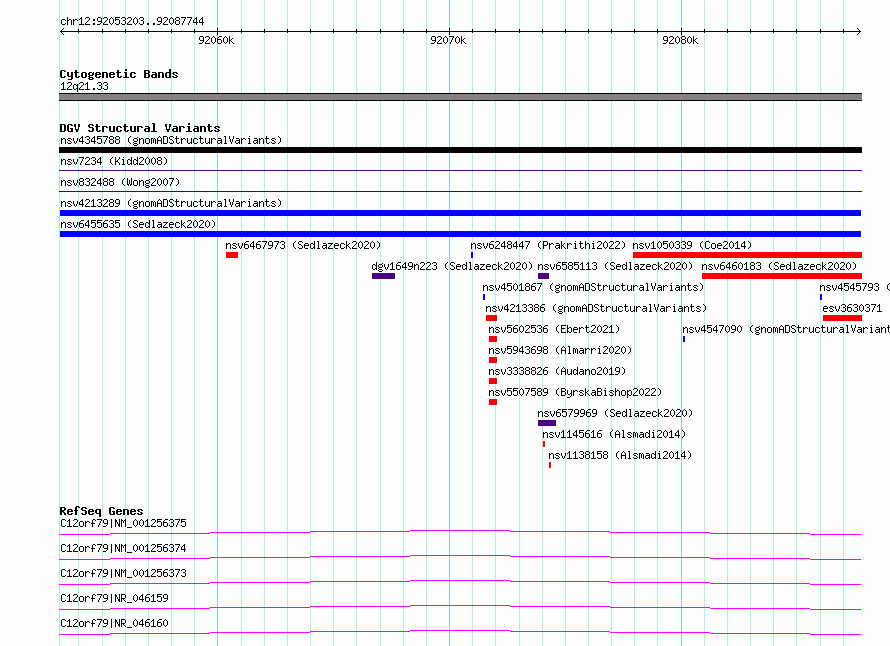Open the nsv5507589 (ByrskaBishop2022) label

point(575,392)
